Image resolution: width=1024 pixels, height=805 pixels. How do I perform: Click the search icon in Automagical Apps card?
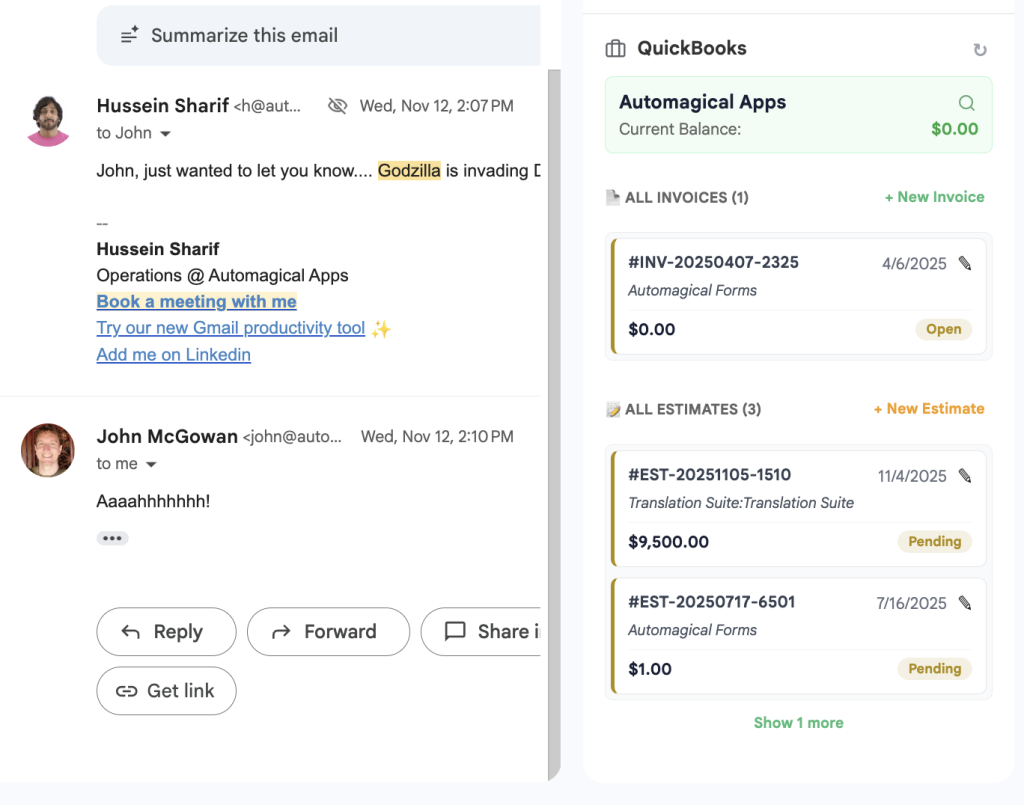[x=966, y=103]
